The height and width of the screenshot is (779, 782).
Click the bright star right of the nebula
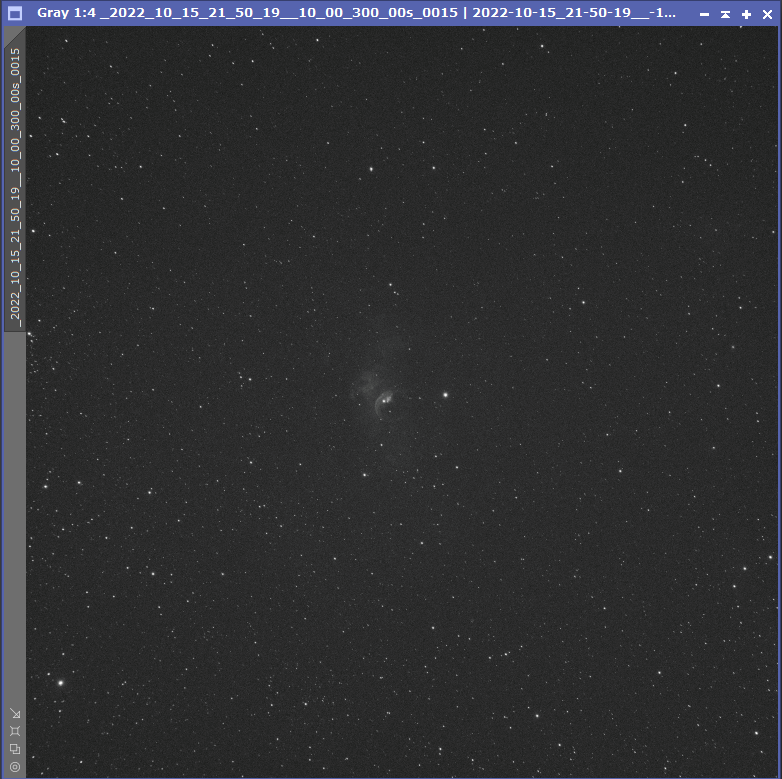pos(445,394)
